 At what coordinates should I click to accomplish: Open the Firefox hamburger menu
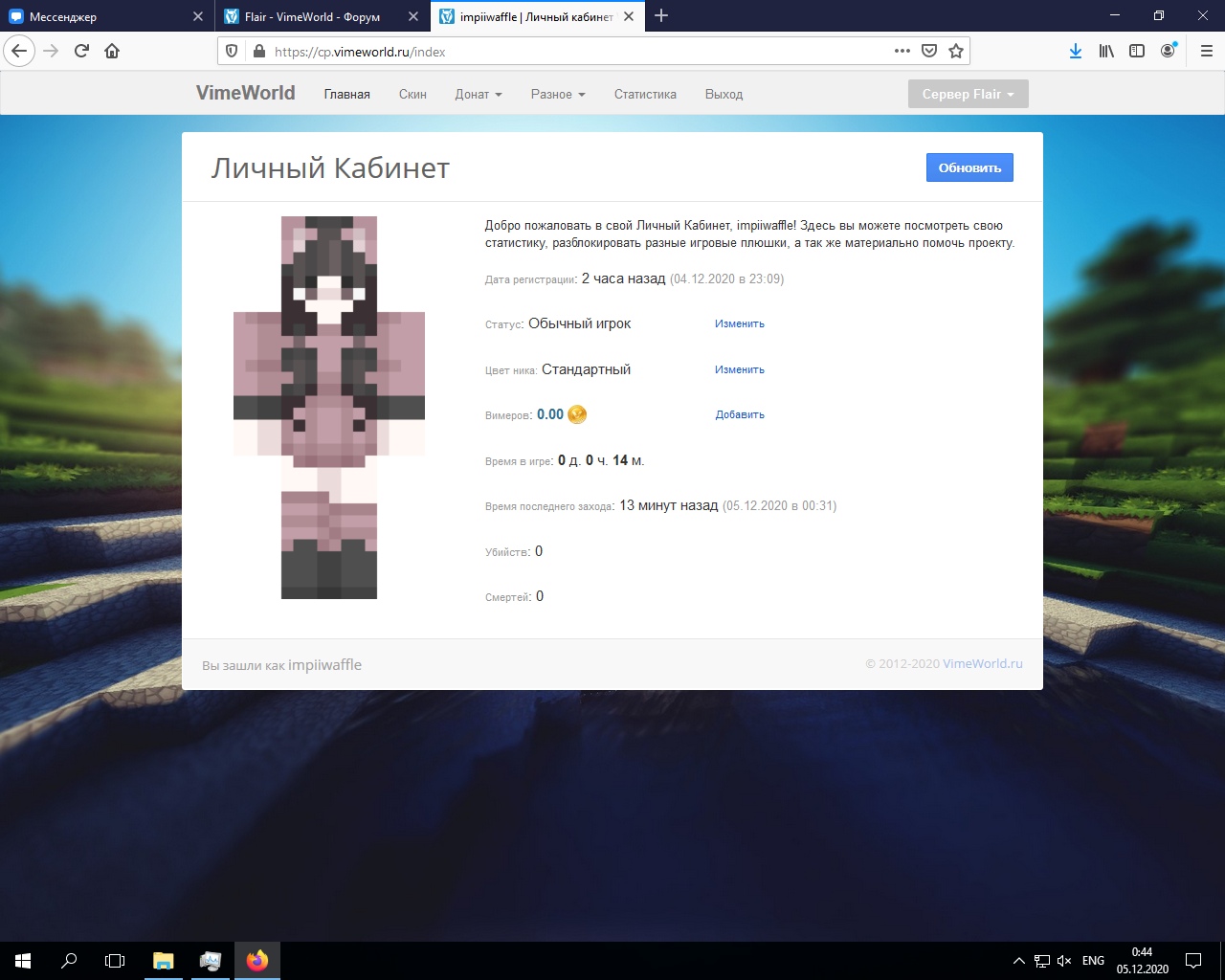(1206, 52)
